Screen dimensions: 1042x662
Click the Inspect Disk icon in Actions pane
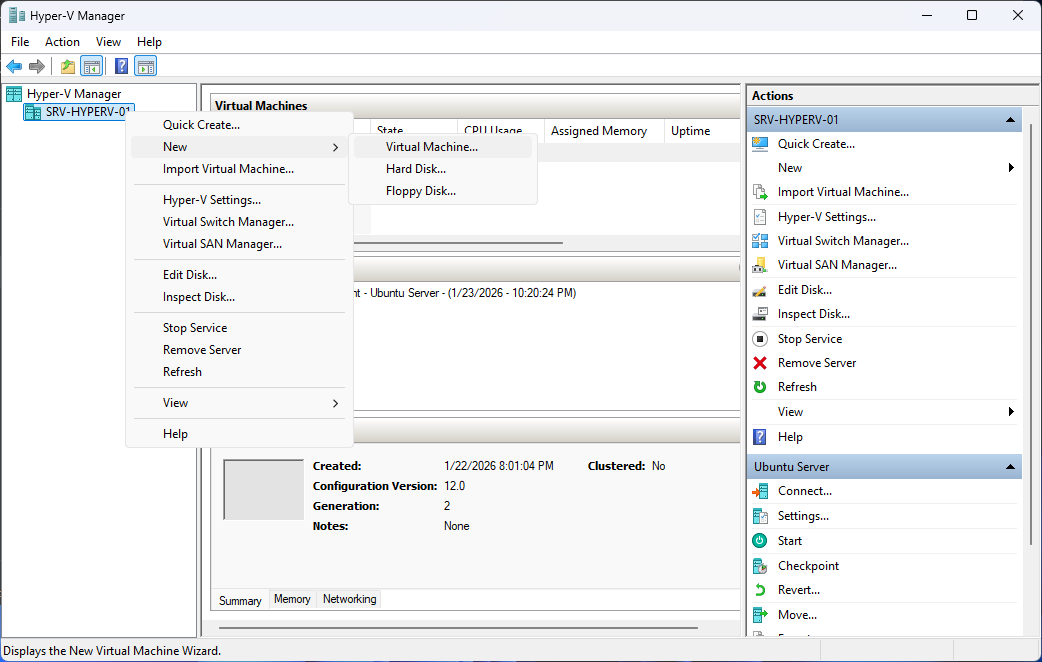coord(761,313)
